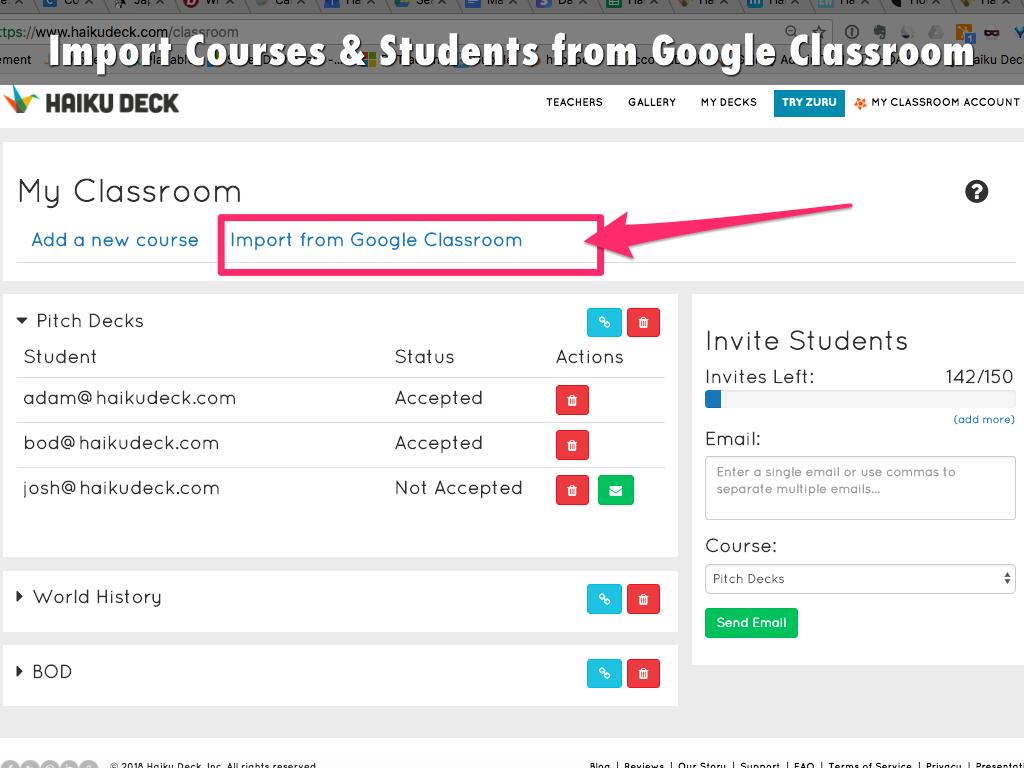Remove student adam@haikudeck.com
1024x768 pixels.
572,400
